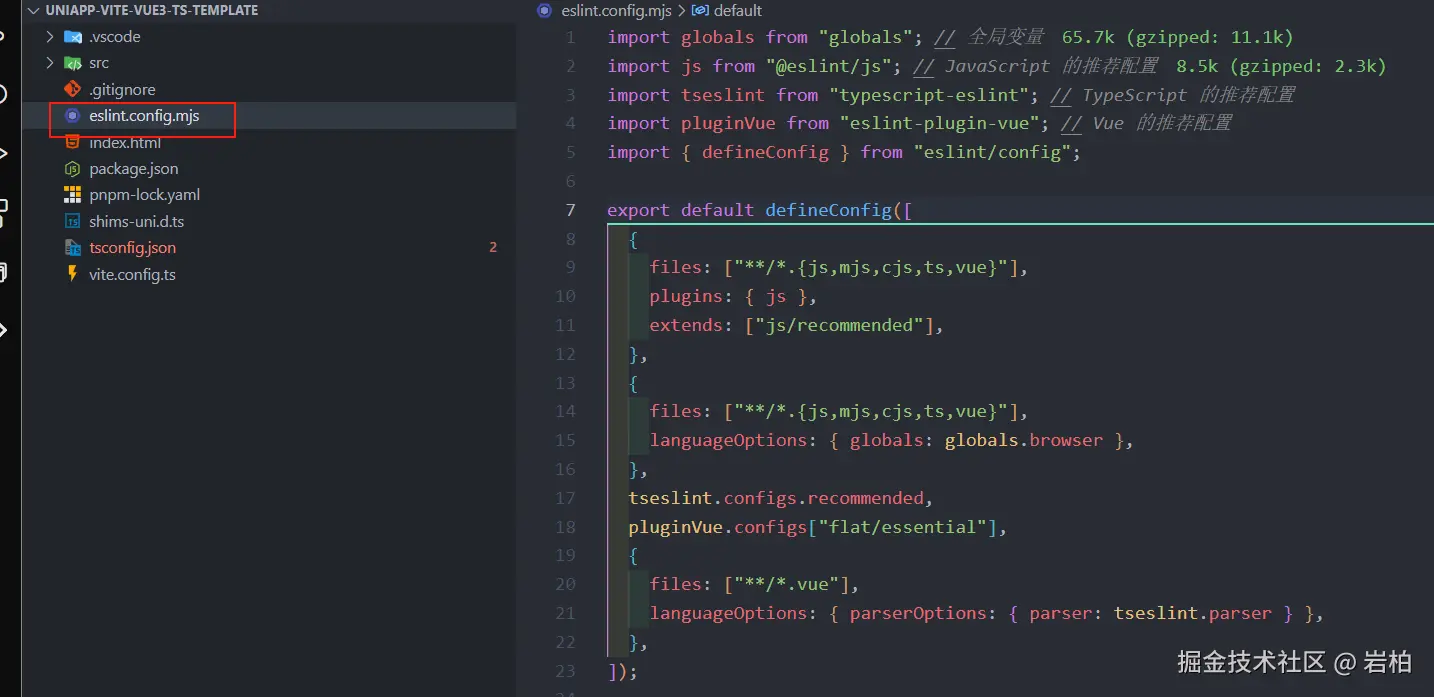The image size is (1434, 697).
Task: Click line number 7 in the gutter
Action: click(571, 210)
